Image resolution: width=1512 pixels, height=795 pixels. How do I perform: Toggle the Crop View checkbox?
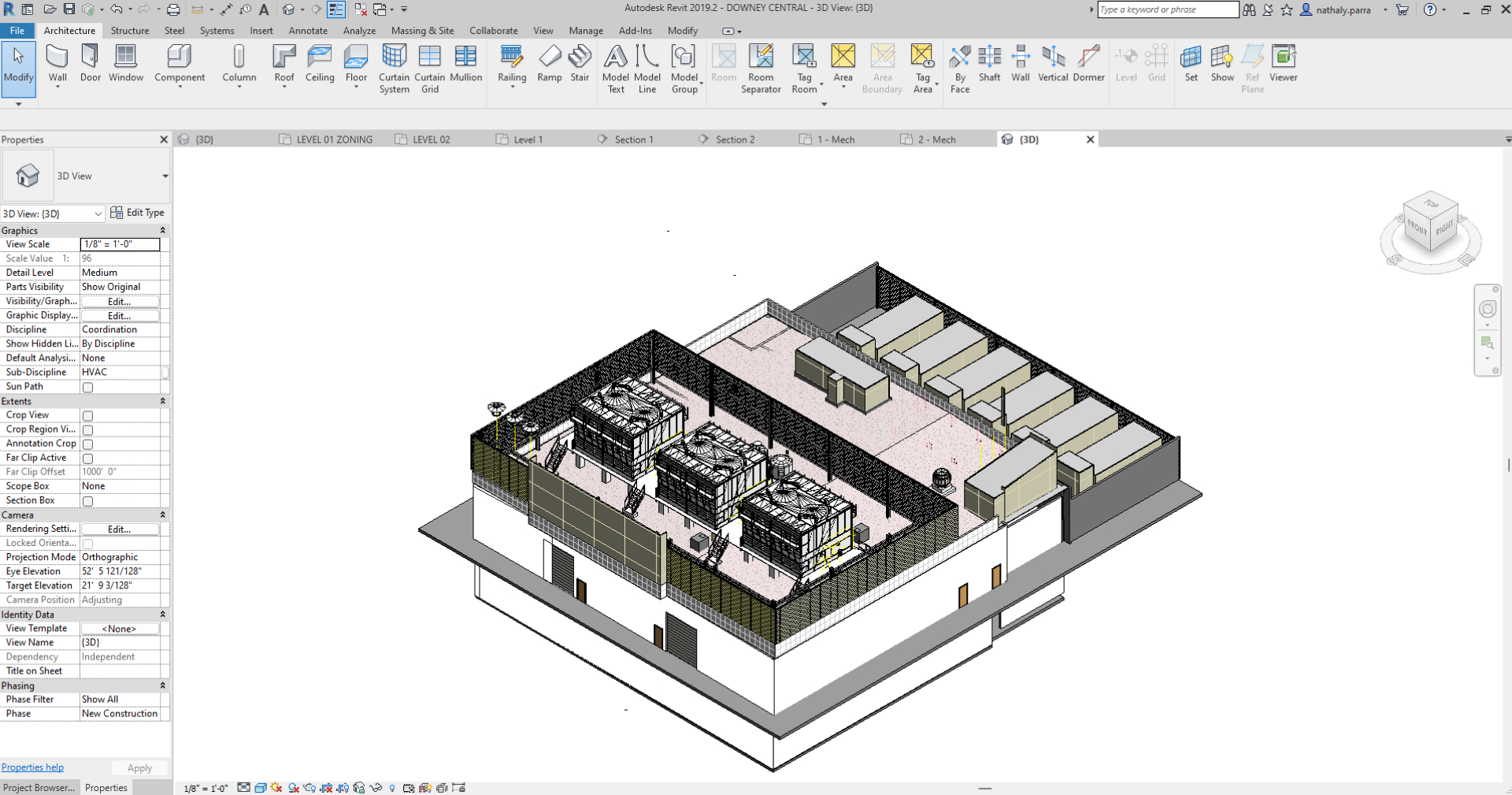tap(88, 416)
